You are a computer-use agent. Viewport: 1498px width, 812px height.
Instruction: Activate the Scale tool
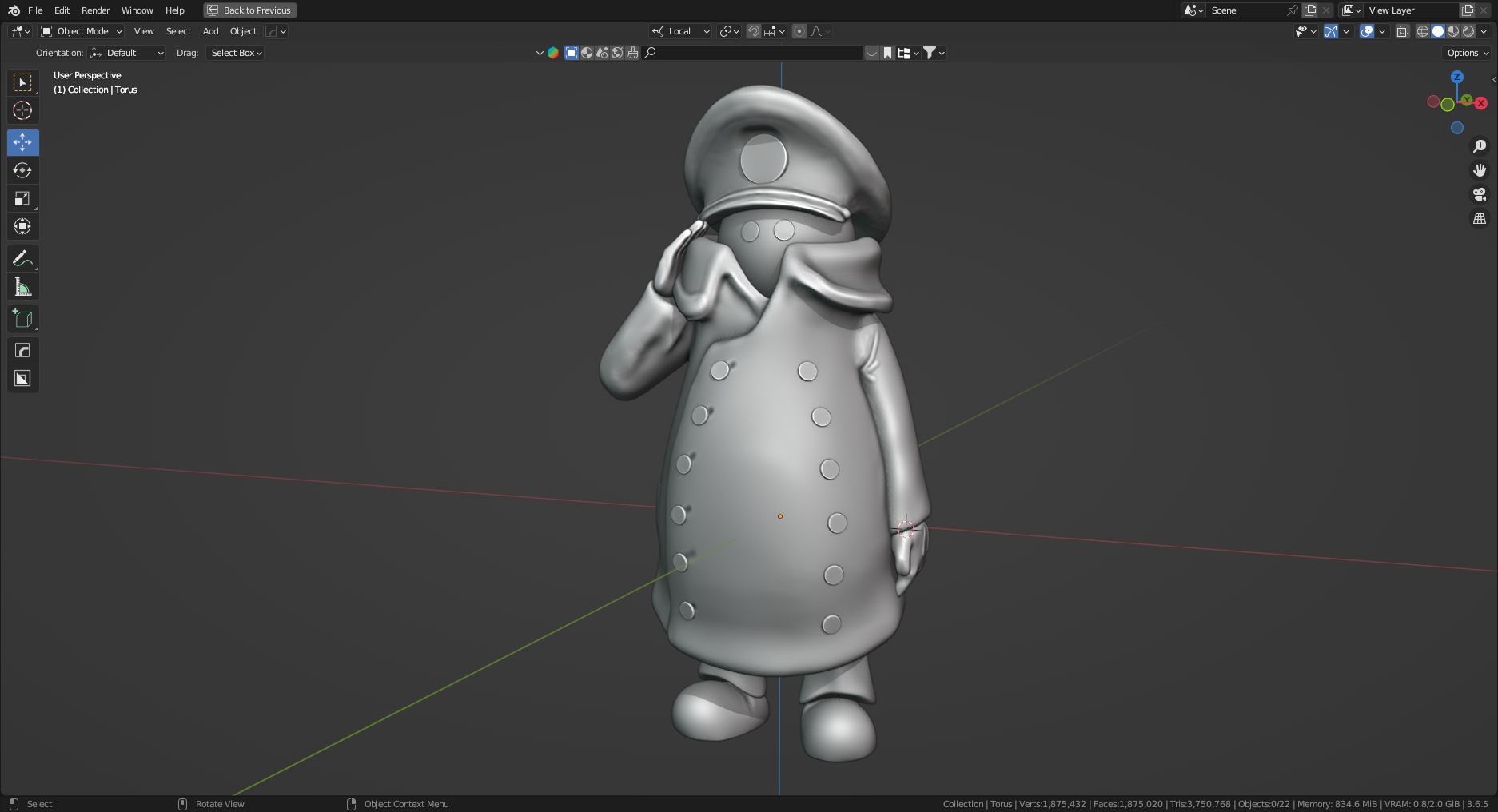coord(22,198)
